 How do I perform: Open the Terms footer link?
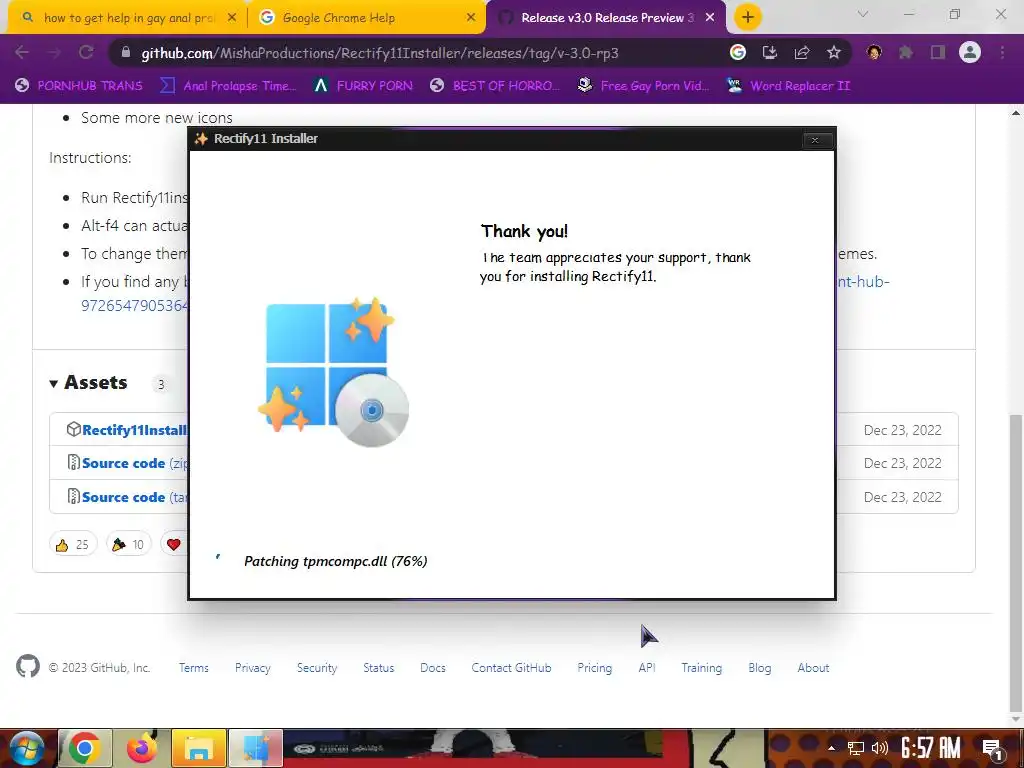point(194,667)
